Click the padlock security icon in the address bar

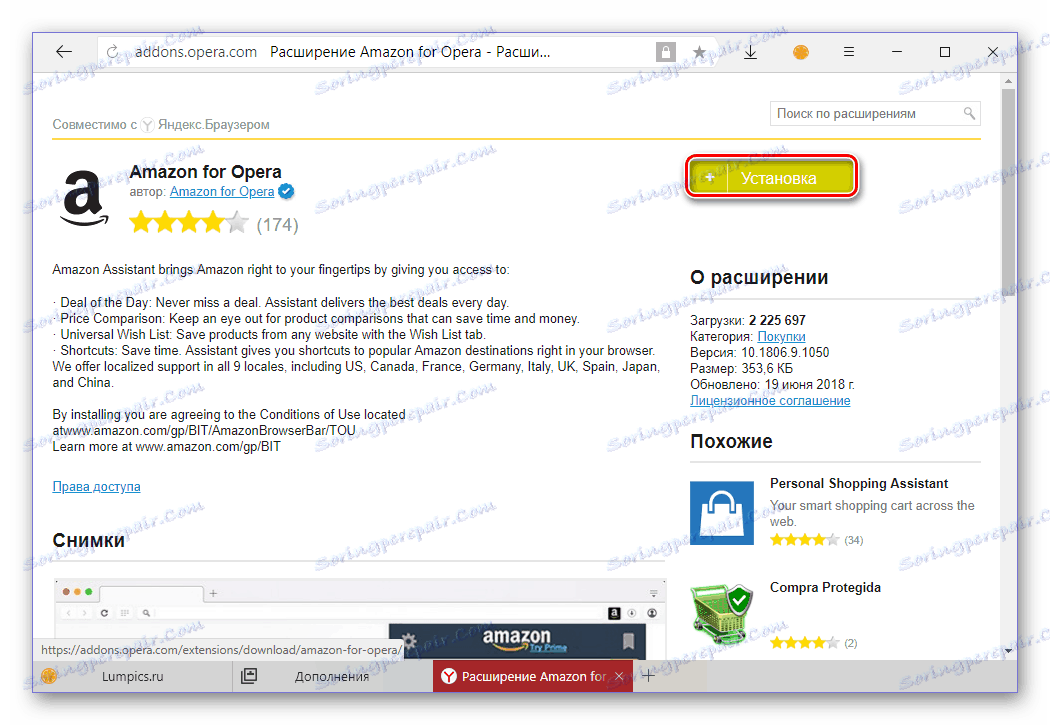[x=666, y=52]
